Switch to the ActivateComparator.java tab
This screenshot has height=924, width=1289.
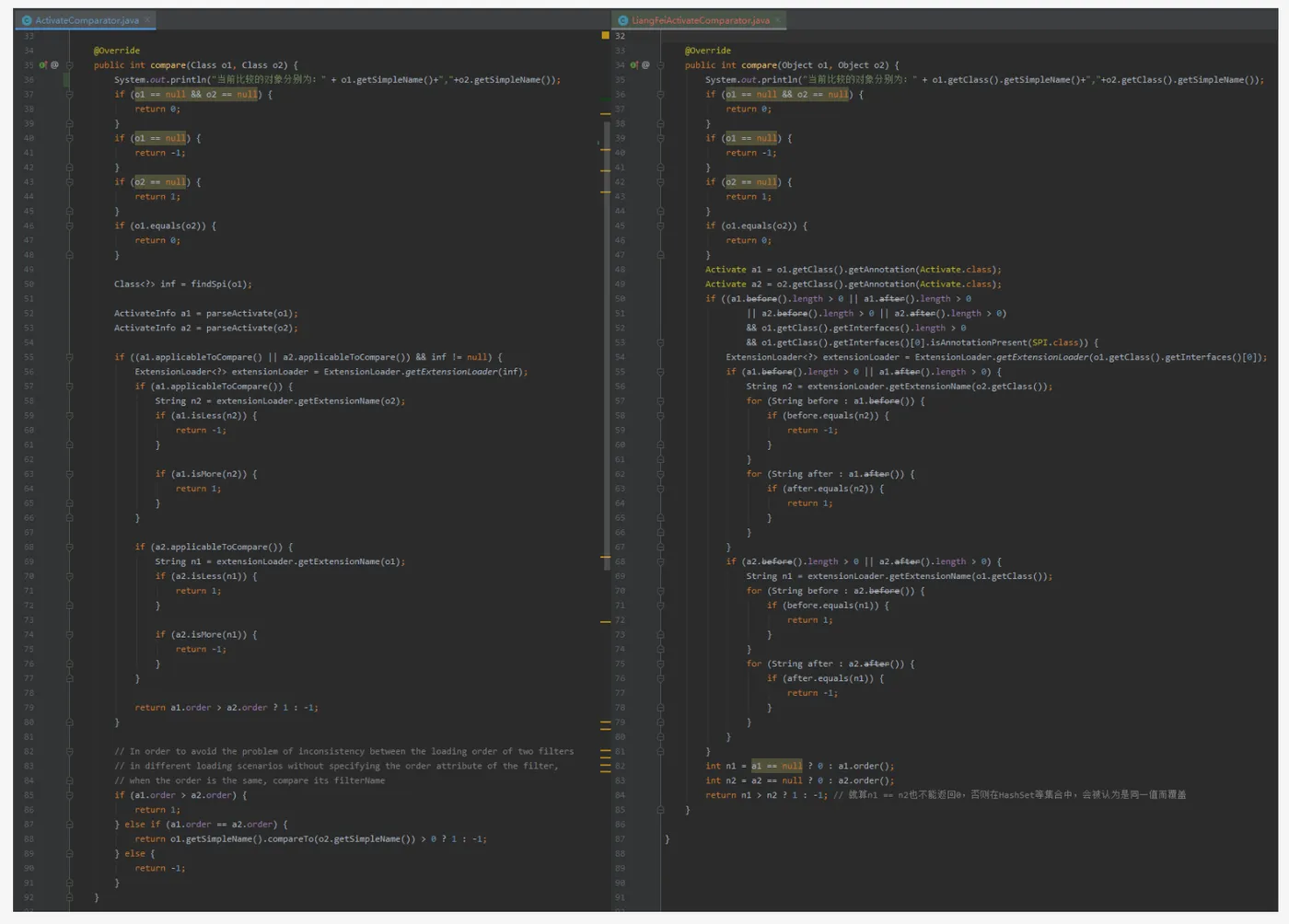87,20
